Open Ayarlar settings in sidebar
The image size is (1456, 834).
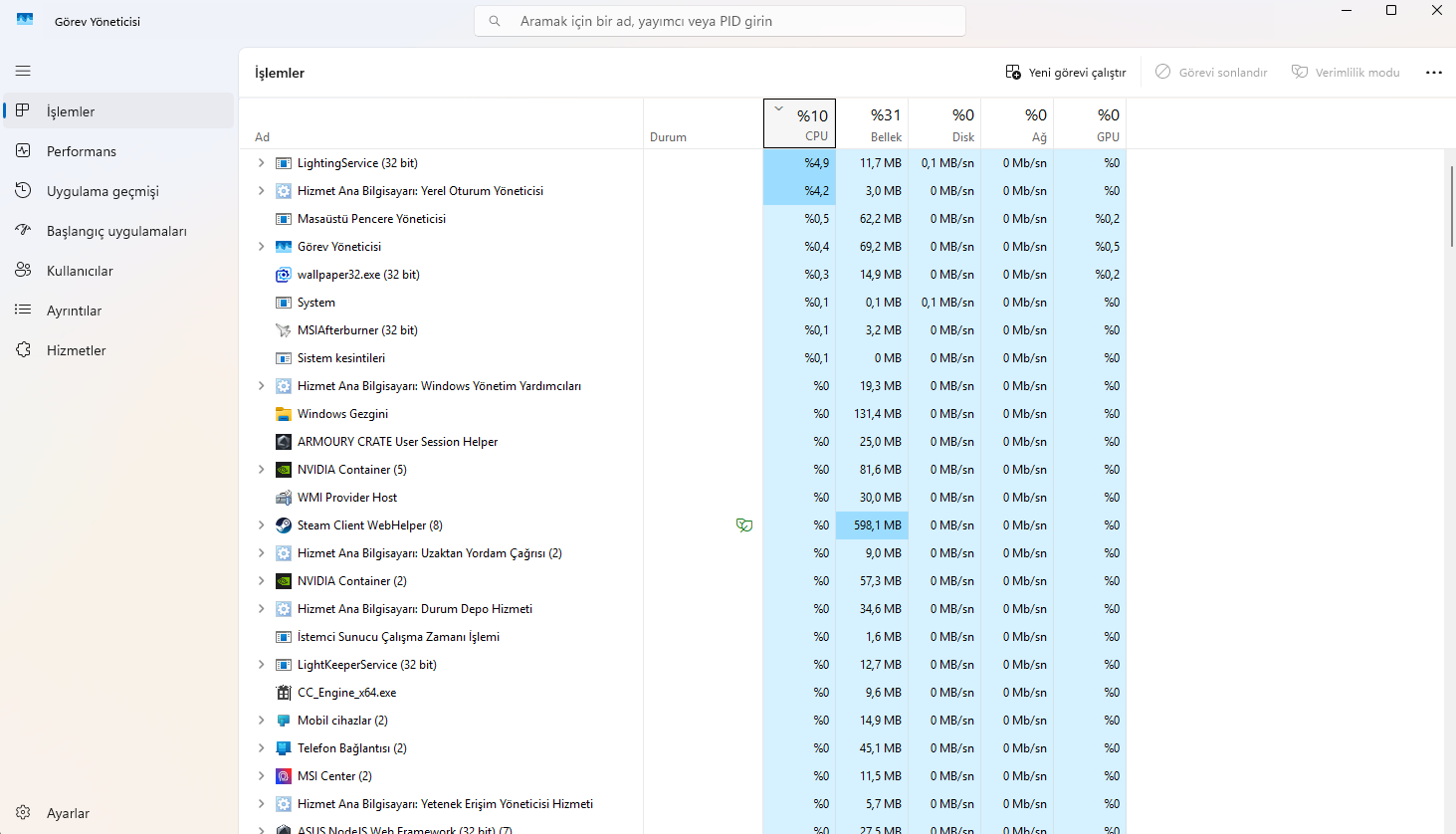point(118,813)
